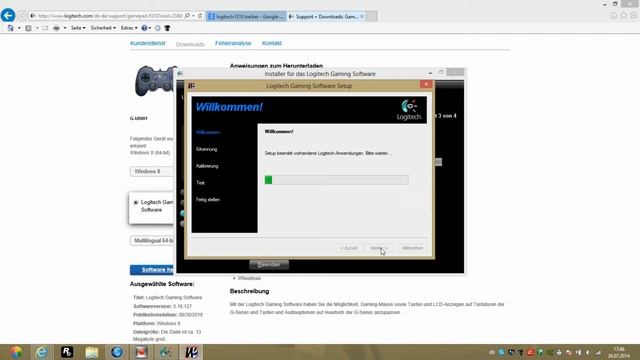Click the home page icon in command bar
This screenshot has height=360, width=640.
[11, 28]
